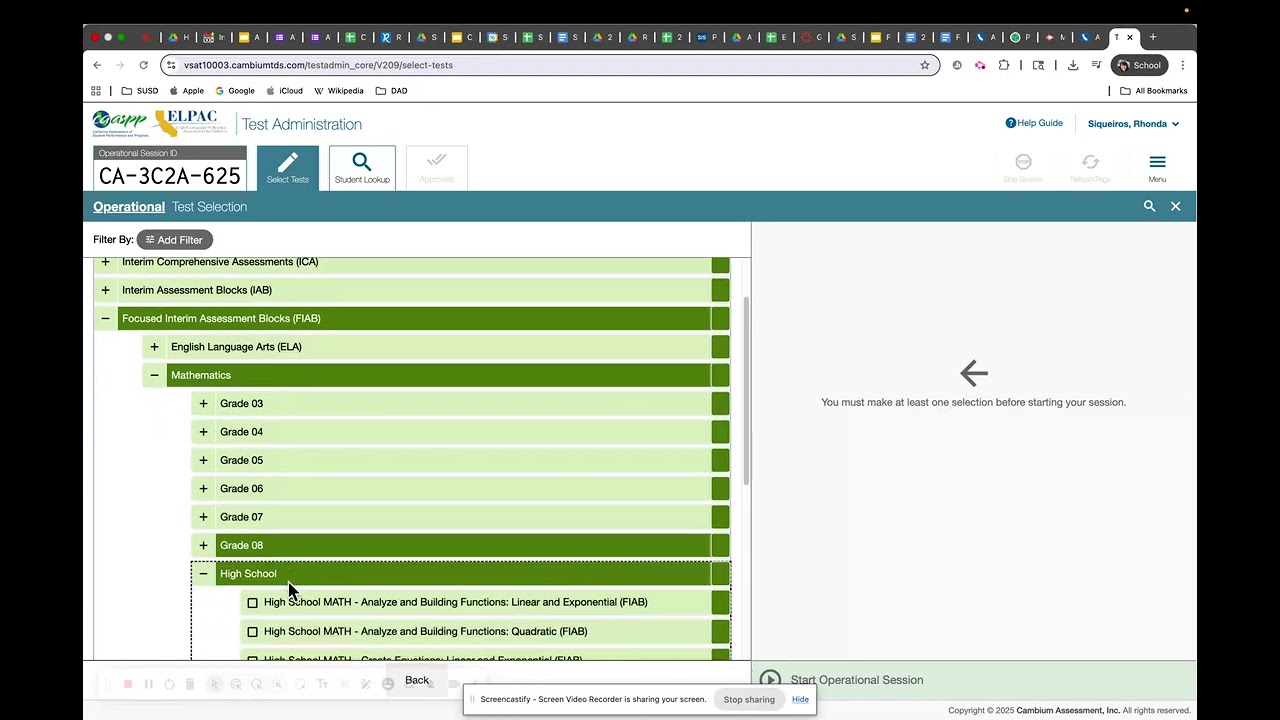Open DAD bookmark folder

pyautogui.click(x=391, y=90)
